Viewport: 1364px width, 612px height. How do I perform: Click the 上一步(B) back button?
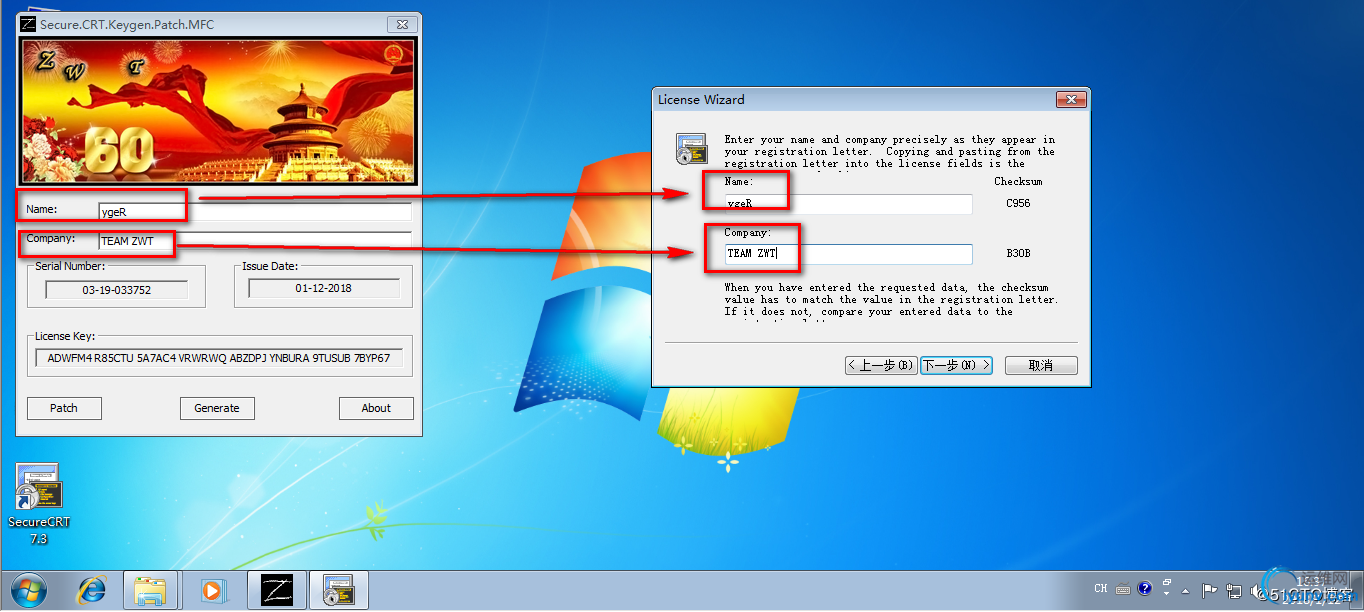pyautogui.click(x=881, y=365)
